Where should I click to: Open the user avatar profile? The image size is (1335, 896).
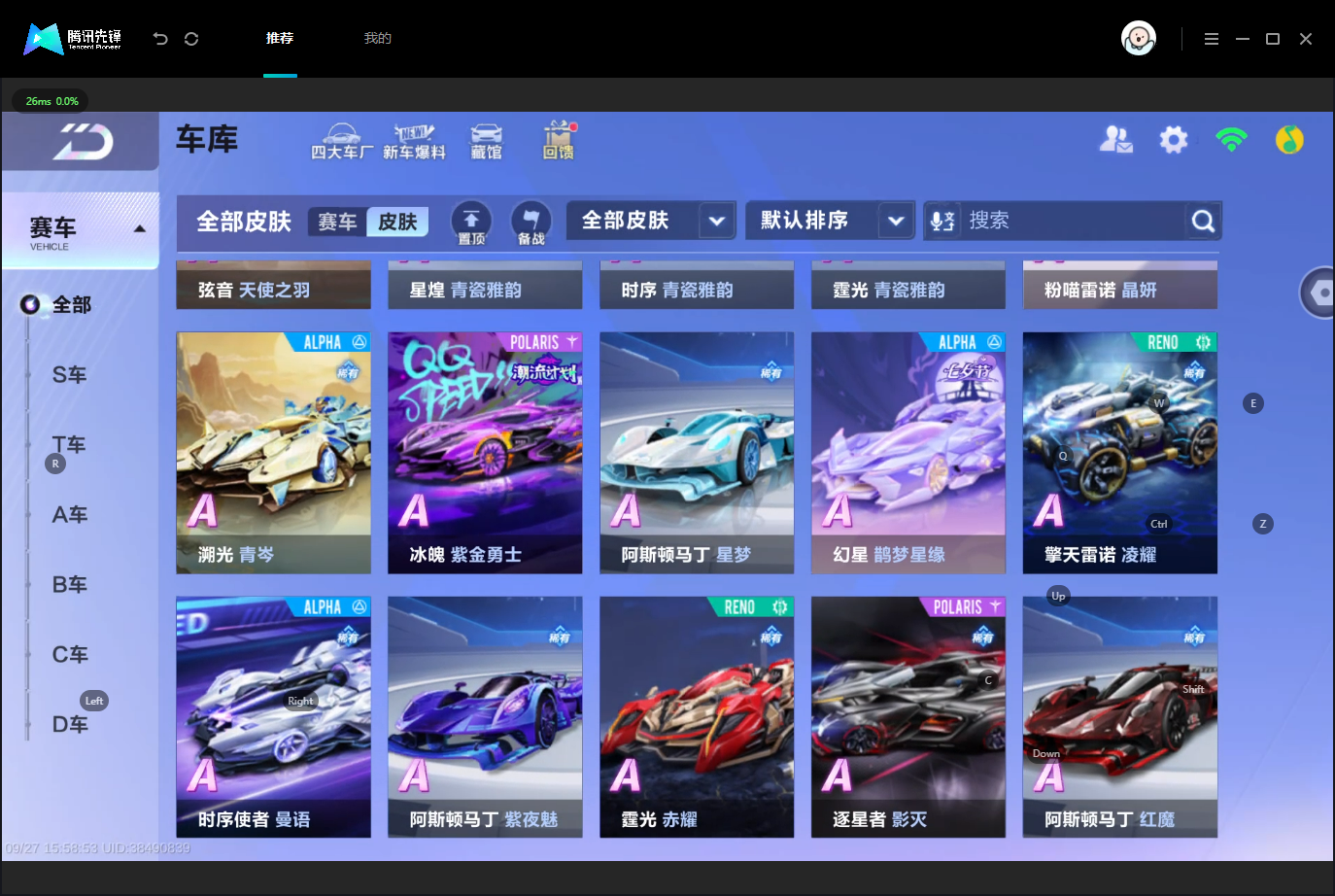(x=1139, y=39)
